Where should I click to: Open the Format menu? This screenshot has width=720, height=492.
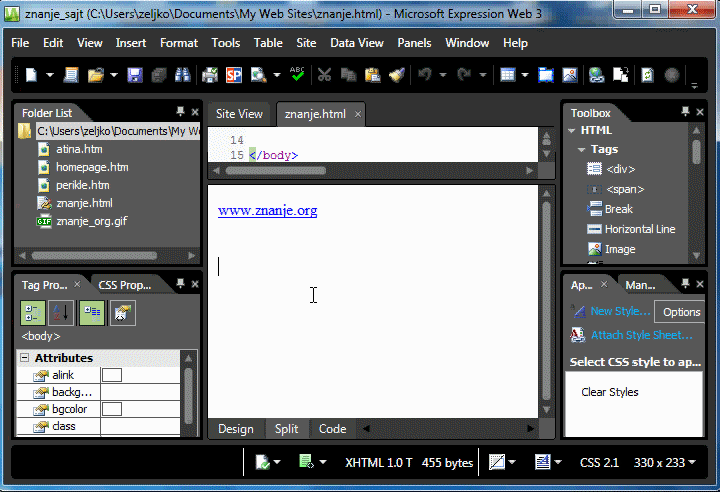[x=179, y=43]
